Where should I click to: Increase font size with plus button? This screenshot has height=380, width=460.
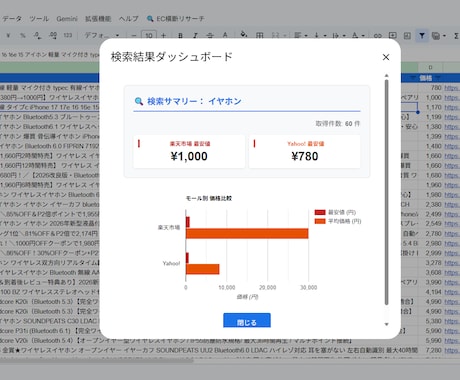pos(163,35)
